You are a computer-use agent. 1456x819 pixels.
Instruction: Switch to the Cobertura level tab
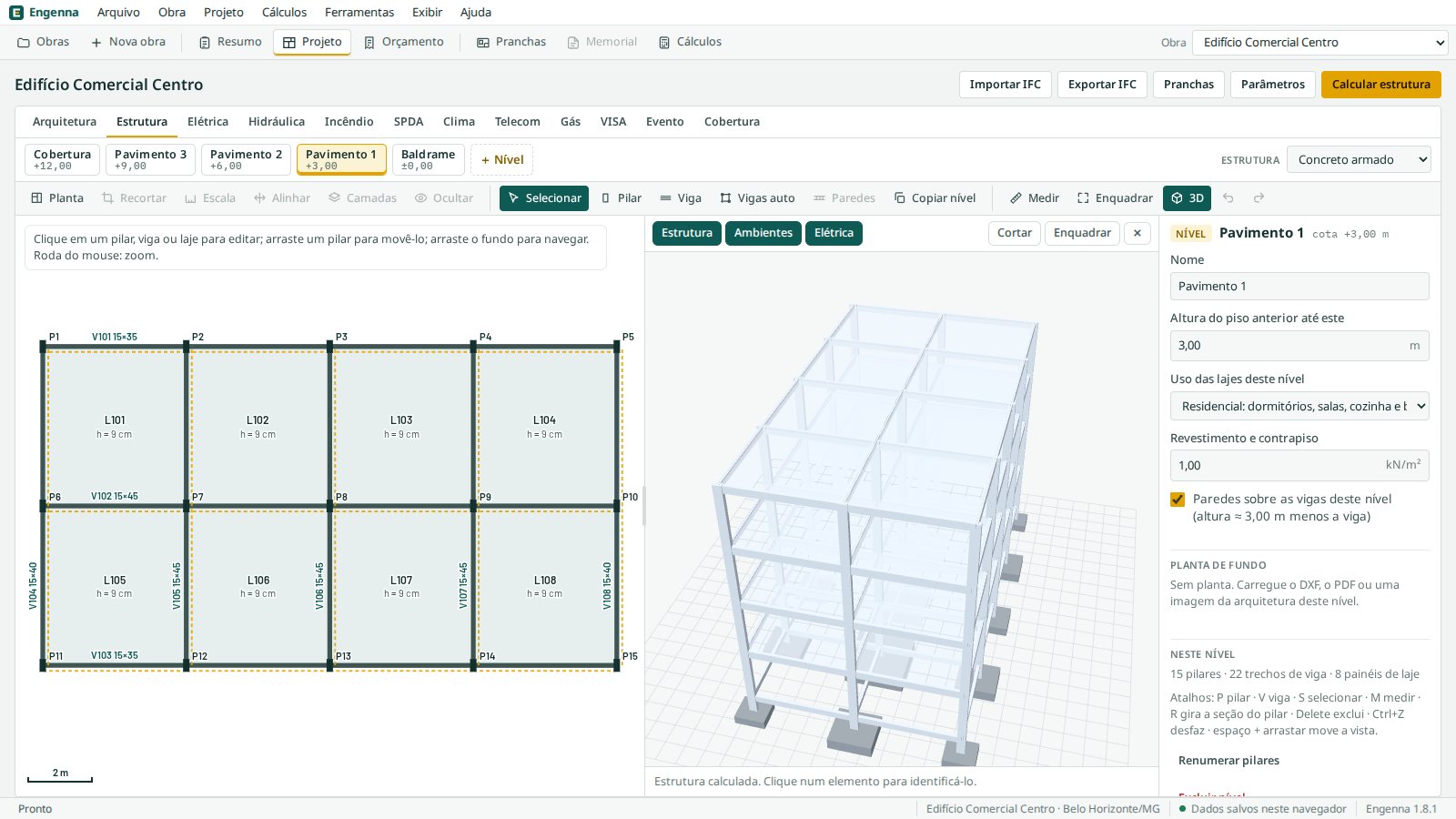coord(62,159)
